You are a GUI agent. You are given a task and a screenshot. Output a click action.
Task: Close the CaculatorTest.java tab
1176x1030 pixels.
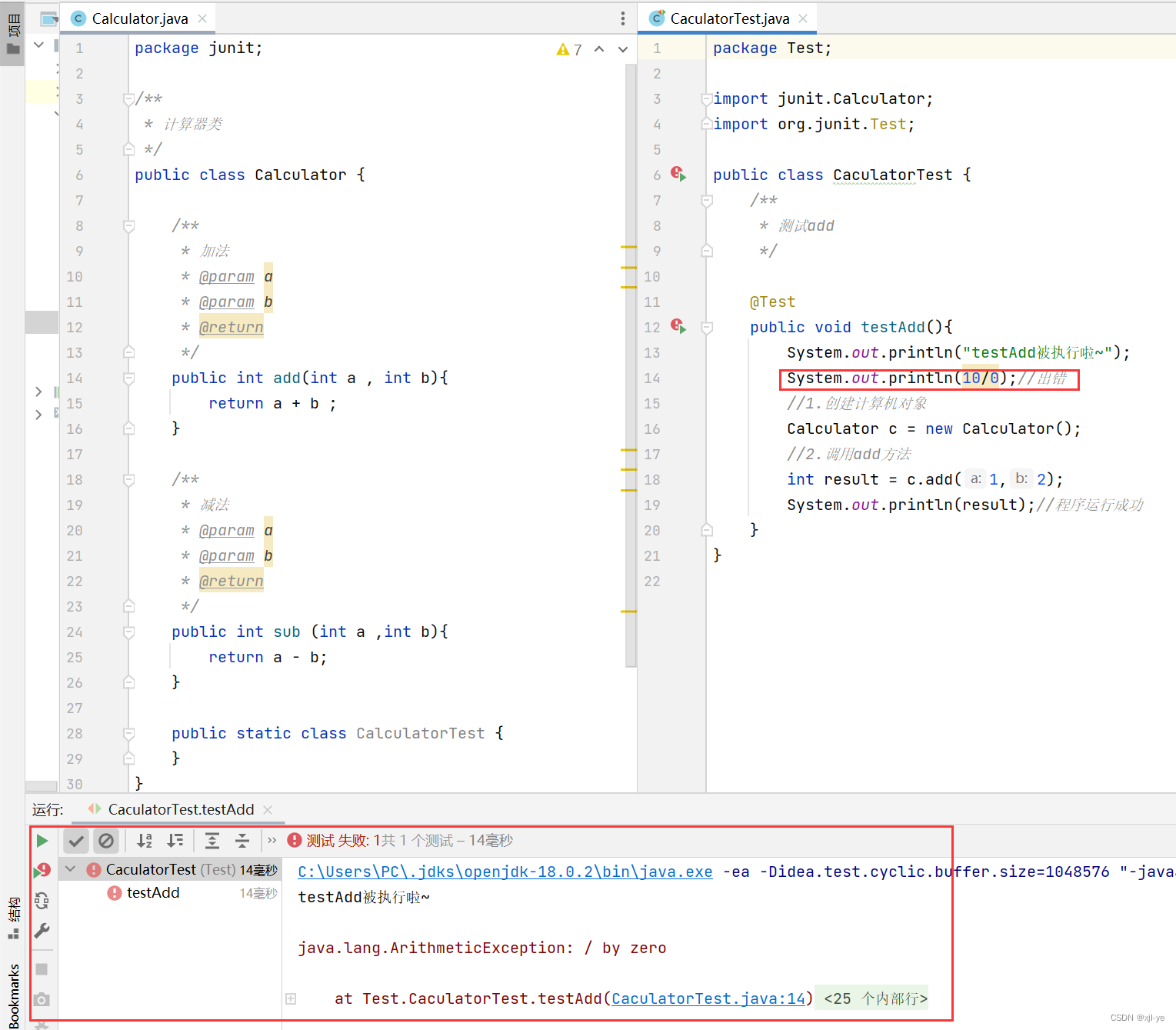click(x=803, y=18)
